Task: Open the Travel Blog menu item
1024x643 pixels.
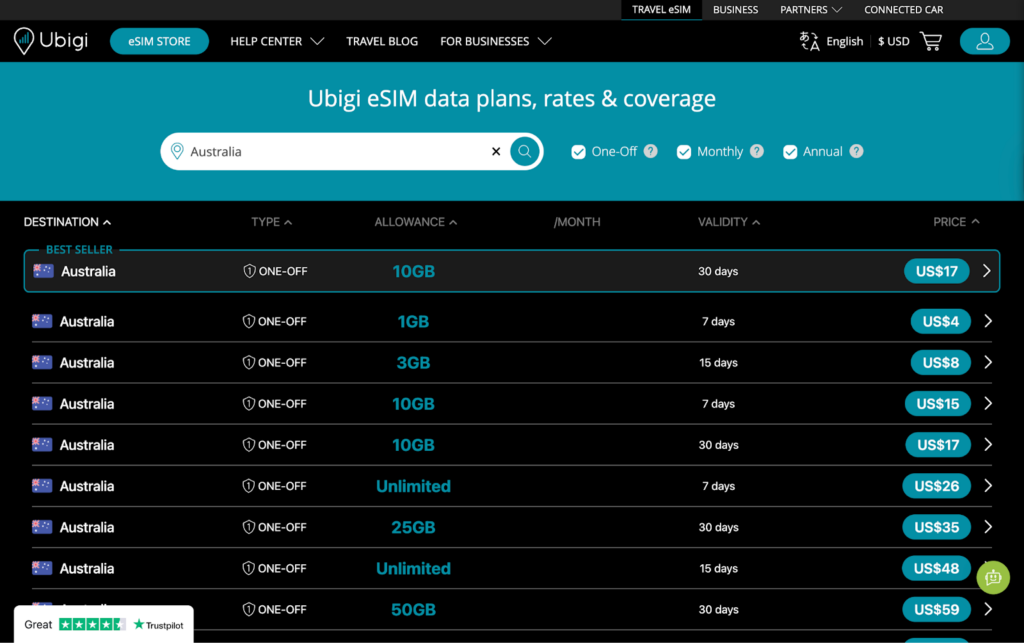Action: click(382, 41)
